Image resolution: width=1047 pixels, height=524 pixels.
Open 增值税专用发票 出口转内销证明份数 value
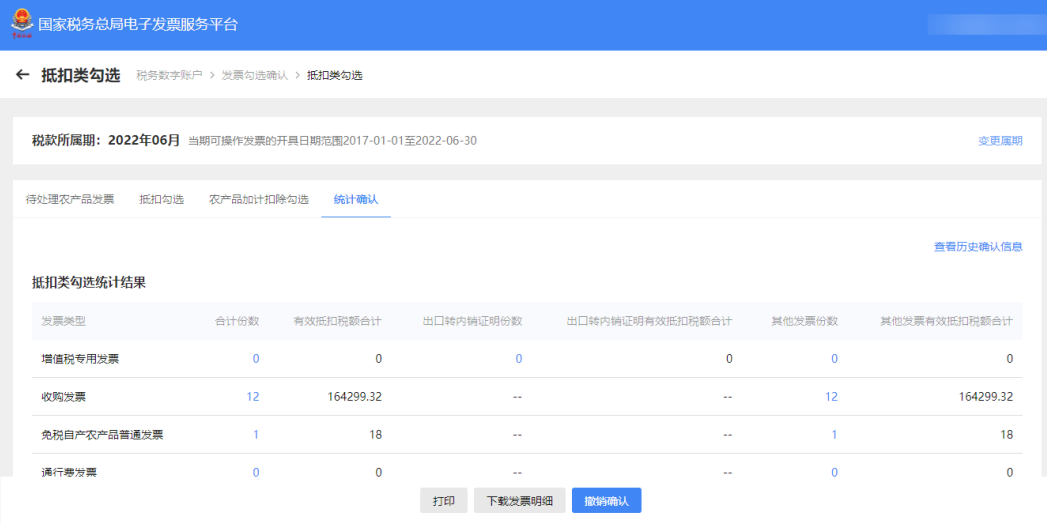[518, 359]
